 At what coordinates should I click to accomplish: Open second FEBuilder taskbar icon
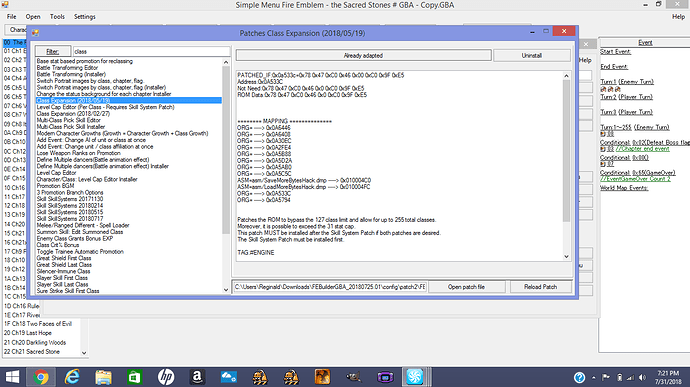pyautogui.click(x=291, y=377)
